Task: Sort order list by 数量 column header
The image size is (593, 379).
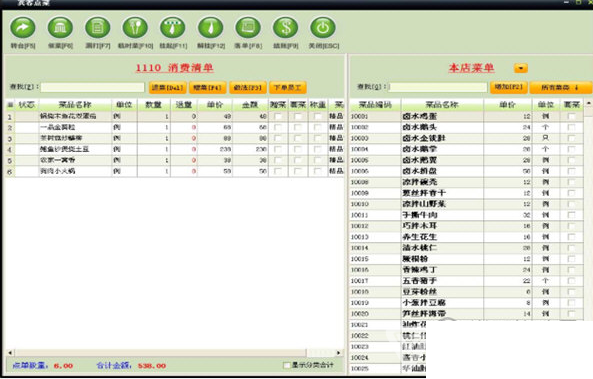Action: click(x=154, y=105)
